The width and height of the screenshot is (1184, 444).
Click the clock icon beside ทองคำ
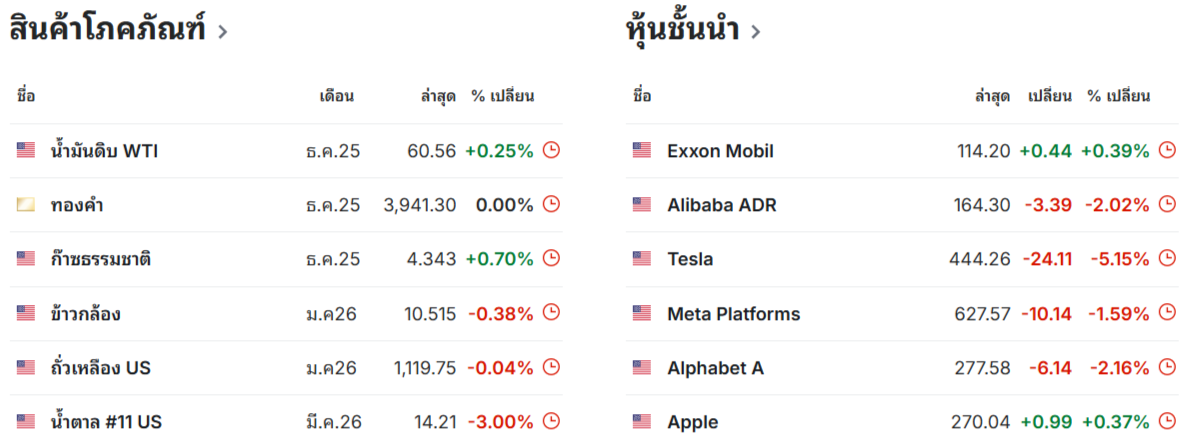coord(551,205)
